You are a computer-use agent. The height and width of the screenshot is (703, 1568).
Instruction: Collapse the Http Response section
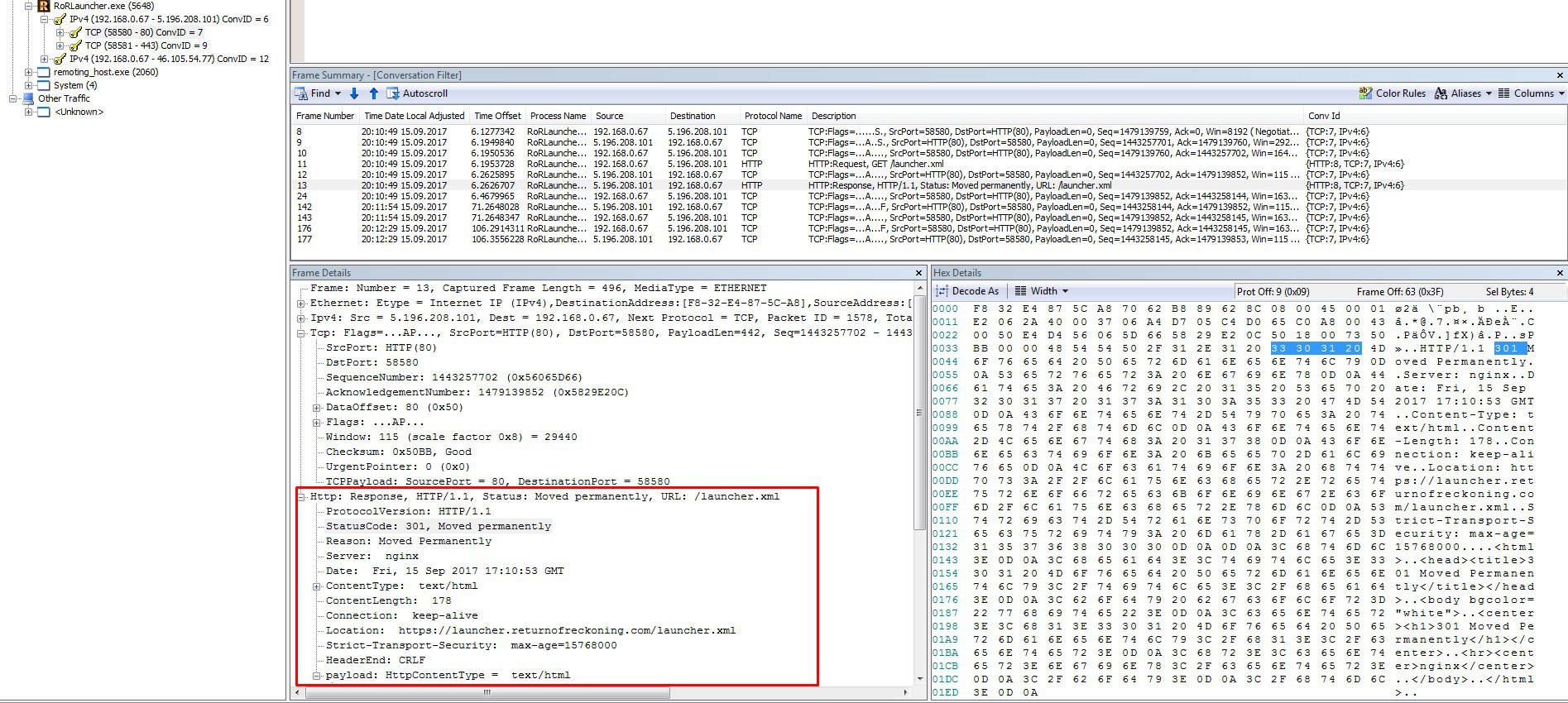pos(301,497)
